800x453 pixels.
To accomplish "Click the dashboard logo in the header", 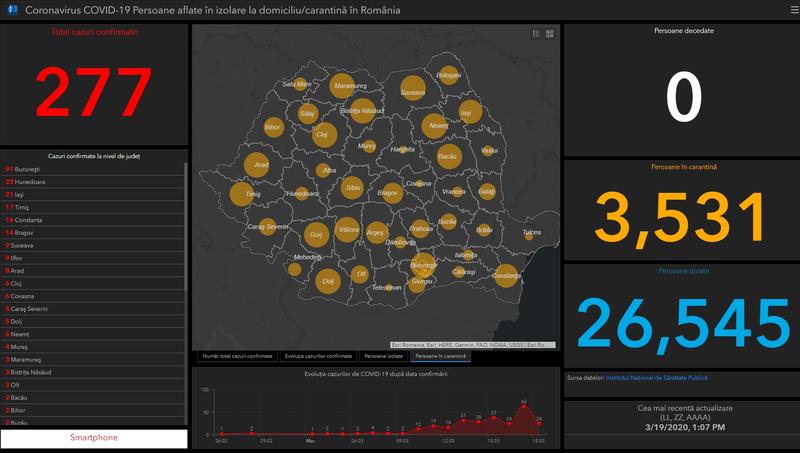I will coord(11,10).
